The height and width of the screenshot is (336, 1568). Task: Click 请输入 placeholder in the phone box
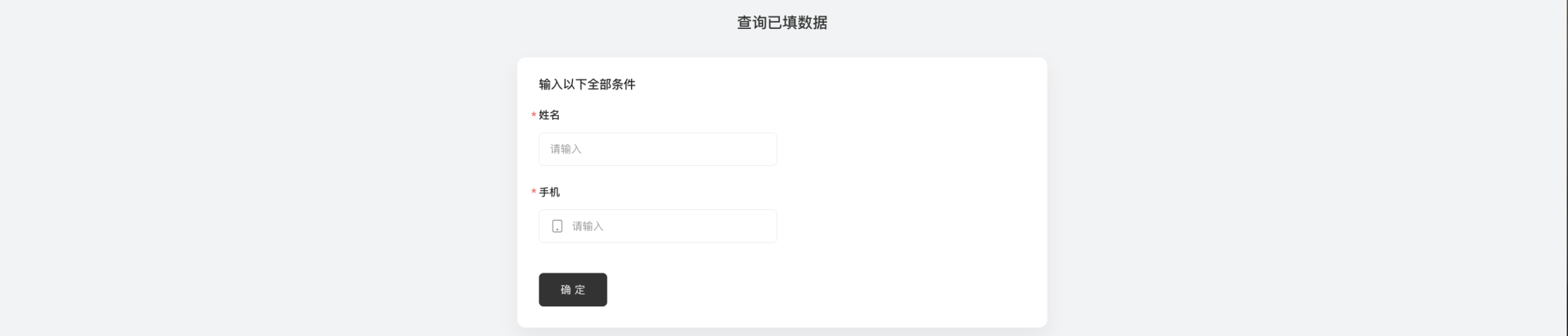pos(588,226)
